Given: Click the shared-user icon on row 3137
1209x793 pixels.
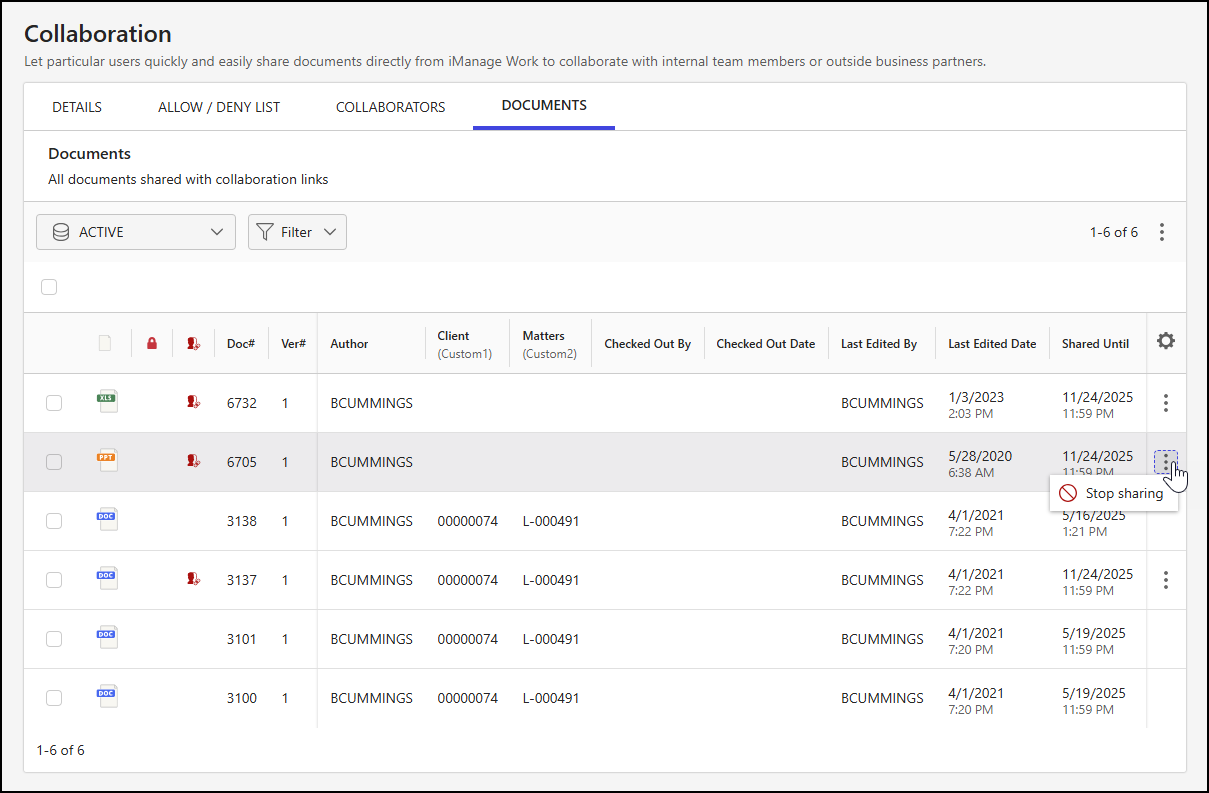Looking at the screenshot, I should [x=193, y=579].
